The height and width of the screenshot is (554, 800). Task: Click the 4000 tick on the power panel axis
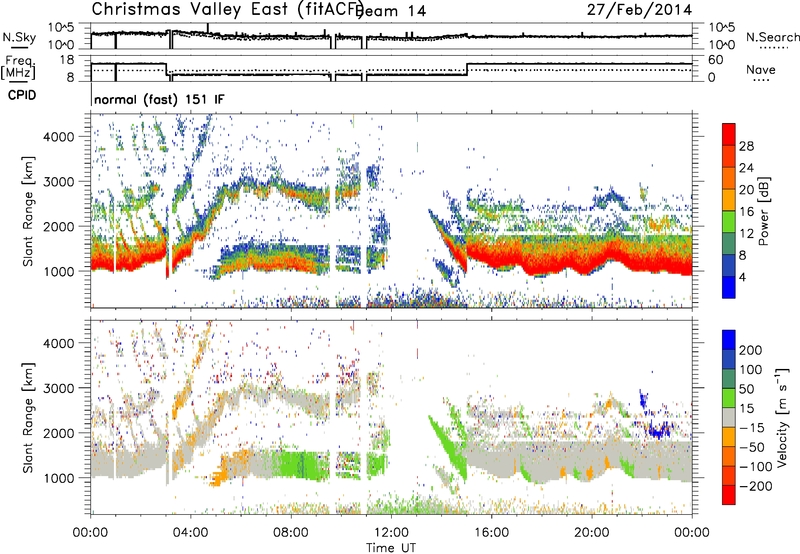click(x=58, y=137)
